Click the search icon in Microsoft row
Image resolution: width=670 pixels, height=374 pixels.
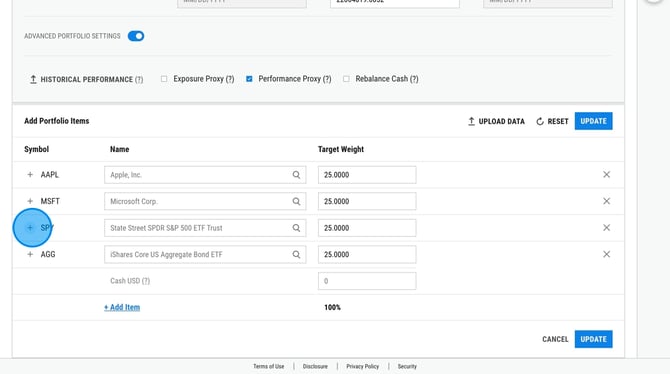point(296,201)
